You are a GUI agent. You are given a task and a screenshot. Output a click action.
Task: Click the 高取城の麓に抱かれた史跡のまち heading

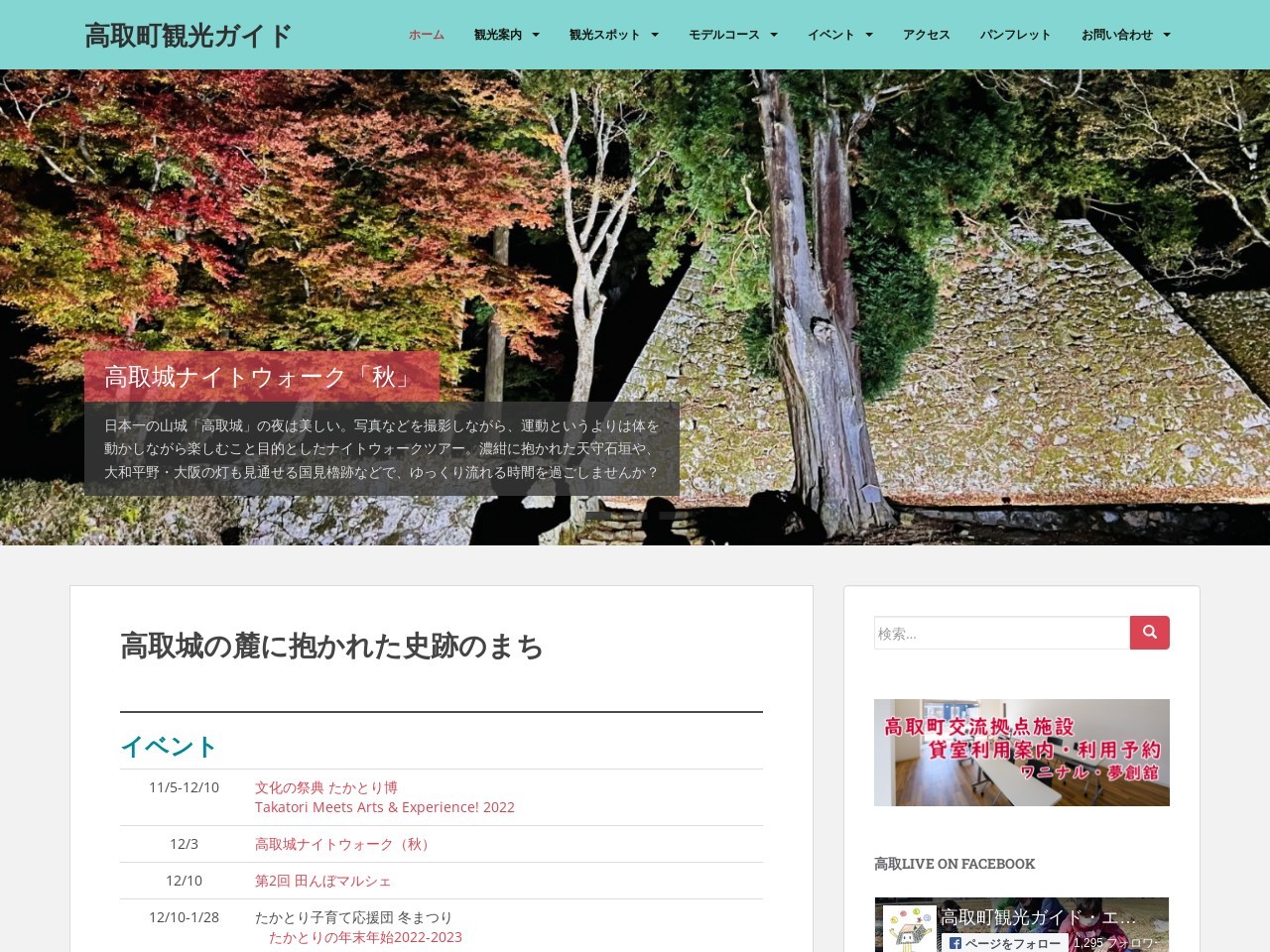click(331, 647)
